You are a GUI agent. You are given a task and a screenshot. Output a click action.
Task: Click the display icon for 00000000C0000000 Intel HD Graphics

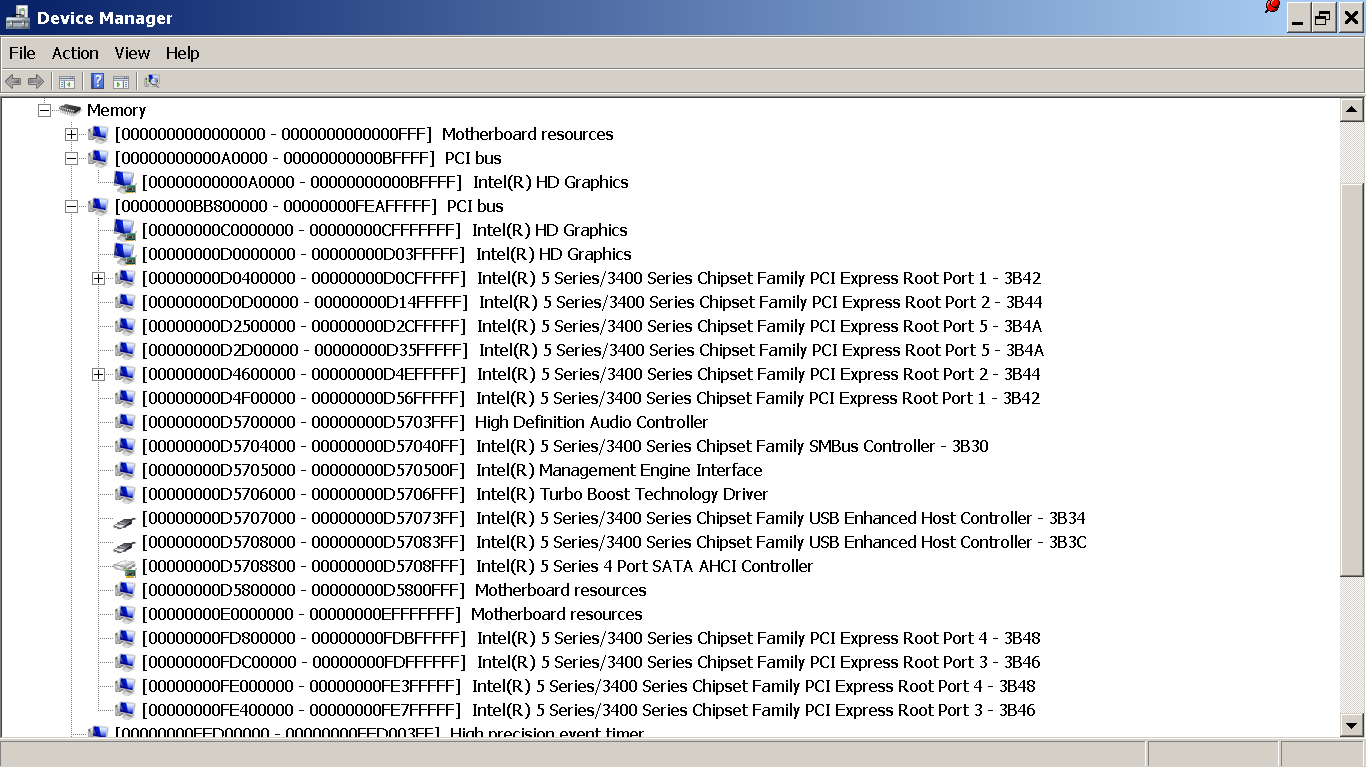click(125, 230)
